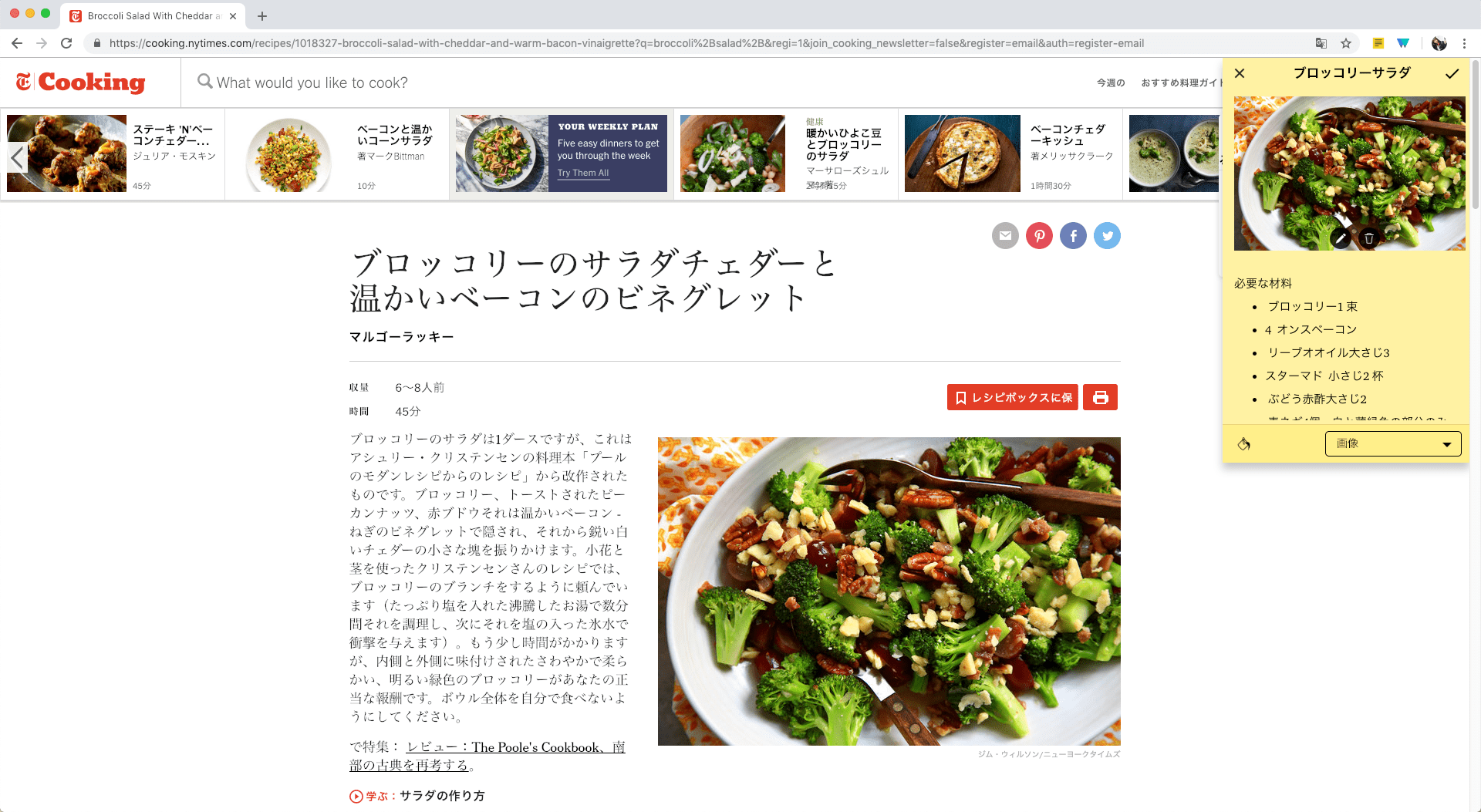Delete the note image with trash icon

[1369, 238]
